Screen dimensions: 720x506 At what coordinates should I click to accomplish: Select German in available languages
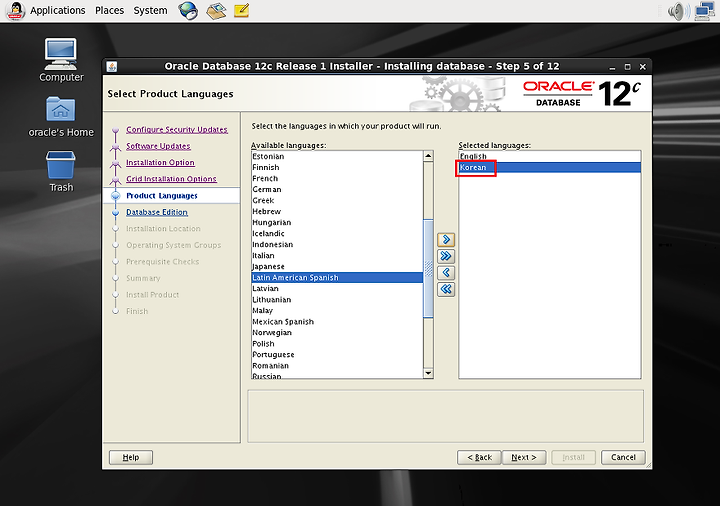pyautogui.click(x=337, y=190)
